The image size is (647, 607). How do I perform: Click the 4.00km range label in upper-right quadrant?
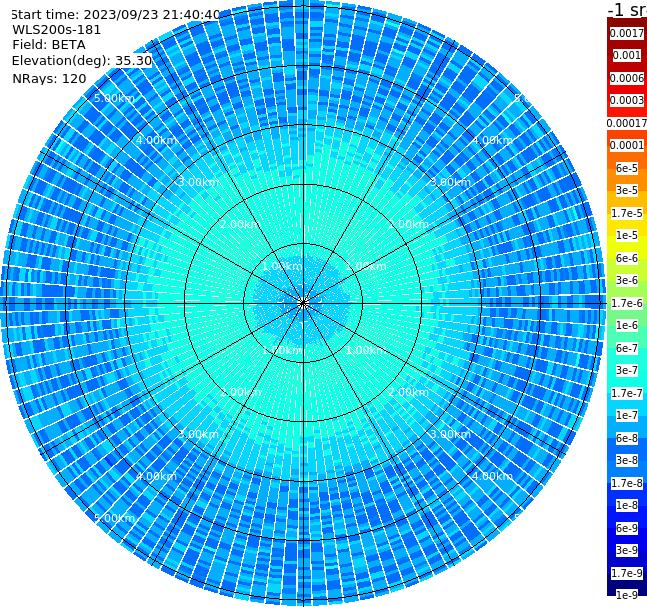pos(492,140)
